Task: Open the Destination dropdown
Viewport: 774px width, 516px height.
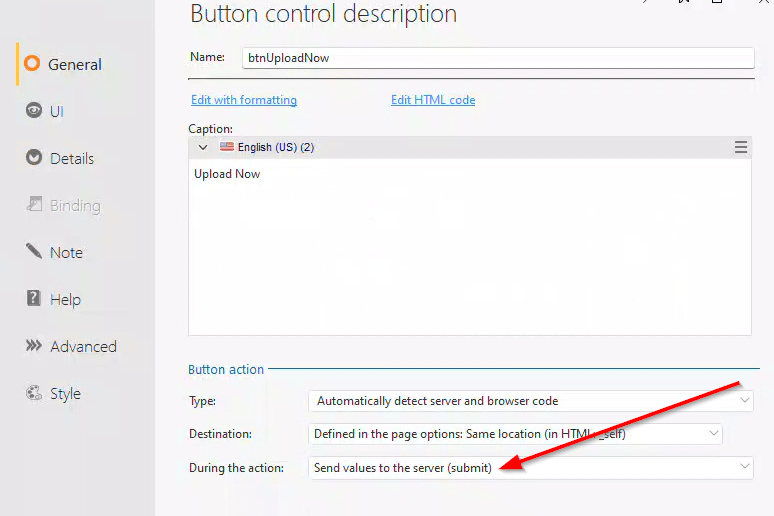Action: 514,434
